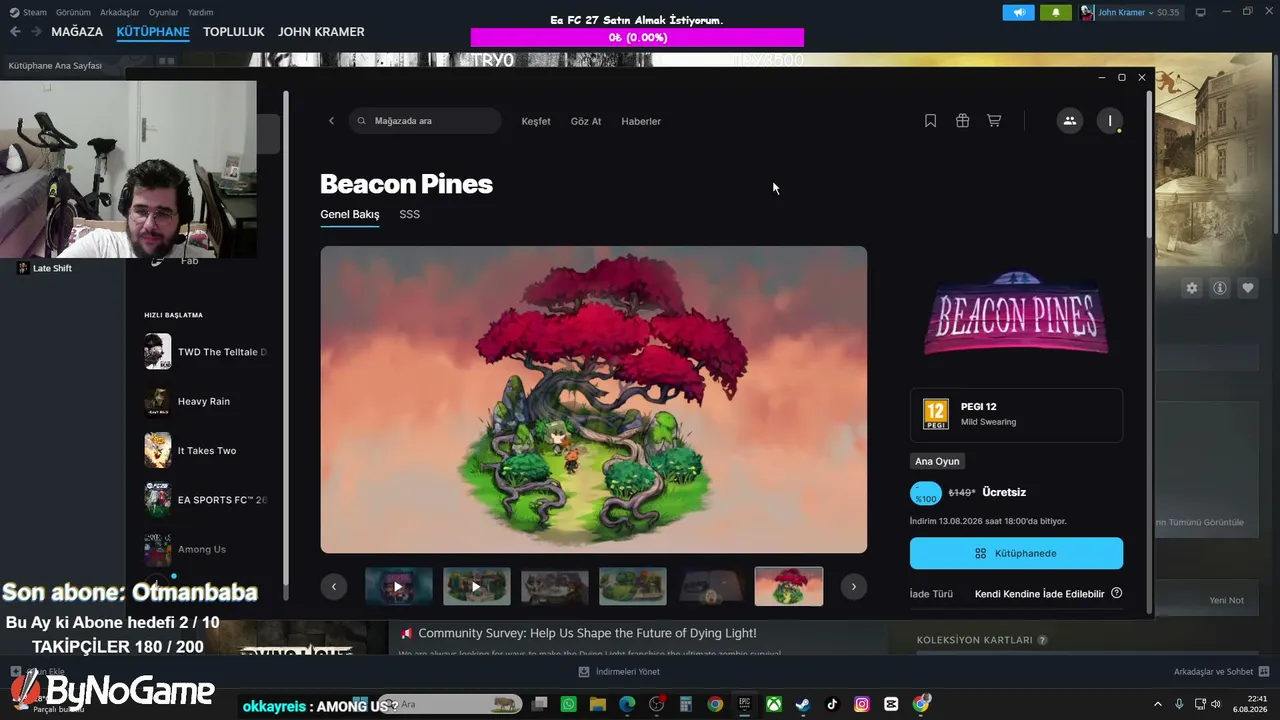The image size is (1280, 720).
Task: Launch Heavy Rain from quick launch
Action: [204, 401]
